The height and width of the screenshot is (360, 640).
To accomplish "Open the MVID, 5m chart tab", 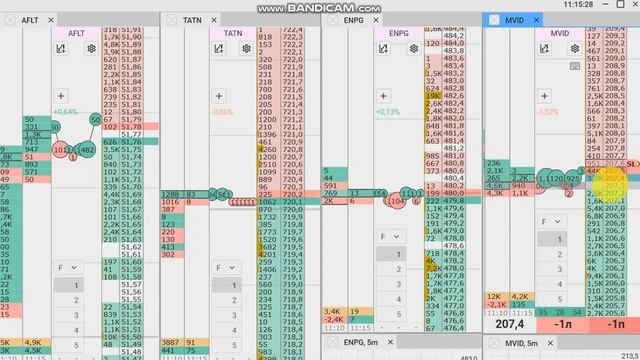I will 521,343.
